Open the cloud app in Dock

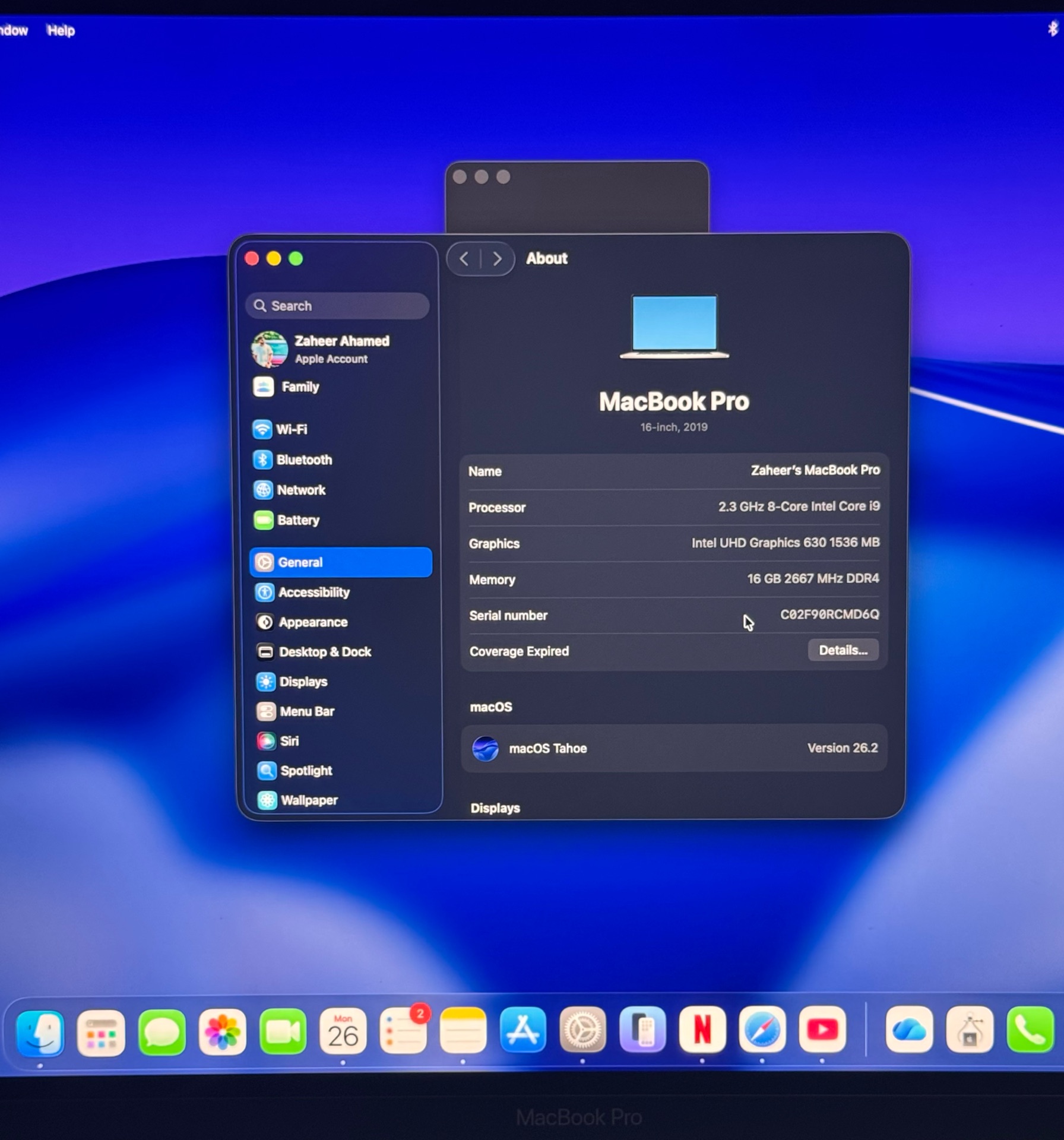click(909, 1030)
